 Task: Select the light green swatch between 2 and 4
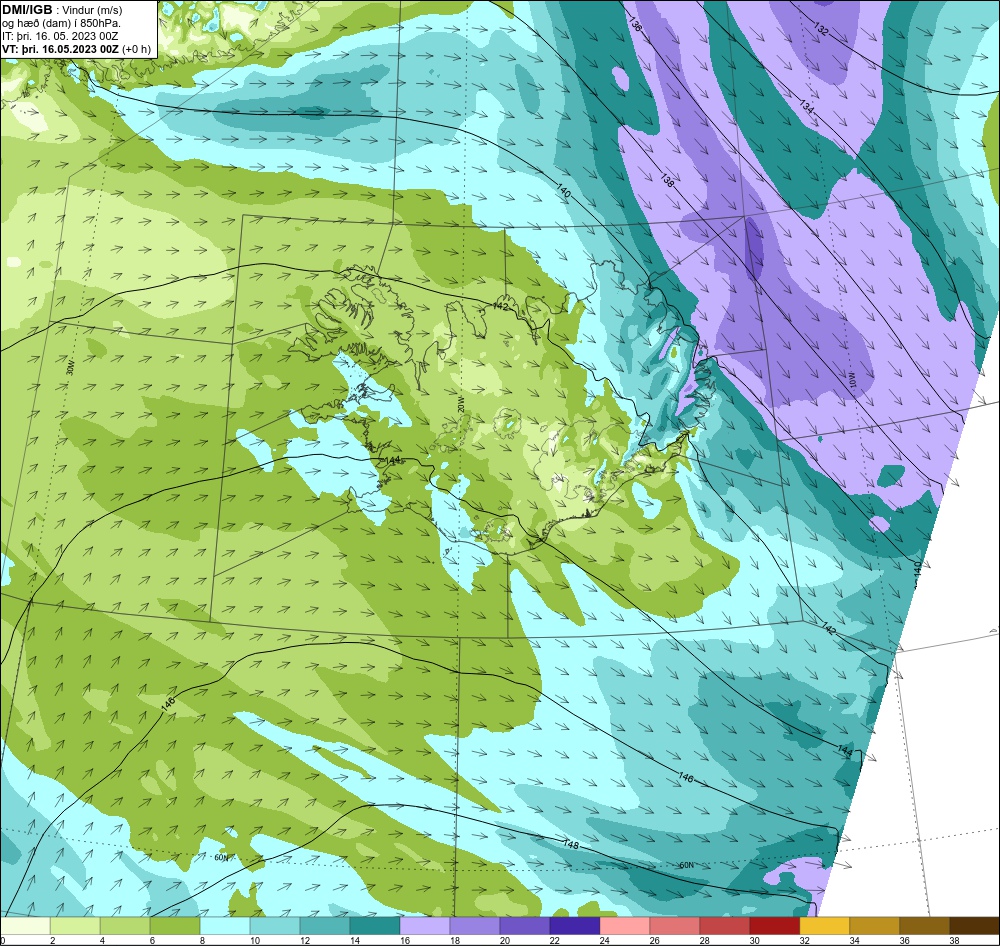coord(75,925)
